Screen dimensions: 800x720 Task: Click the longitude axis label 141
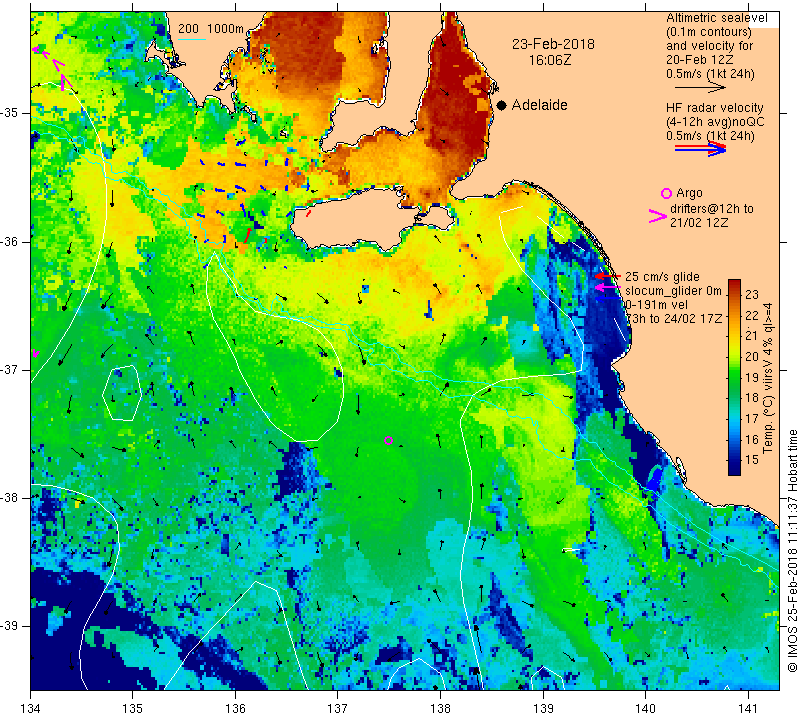pos(748,709)
